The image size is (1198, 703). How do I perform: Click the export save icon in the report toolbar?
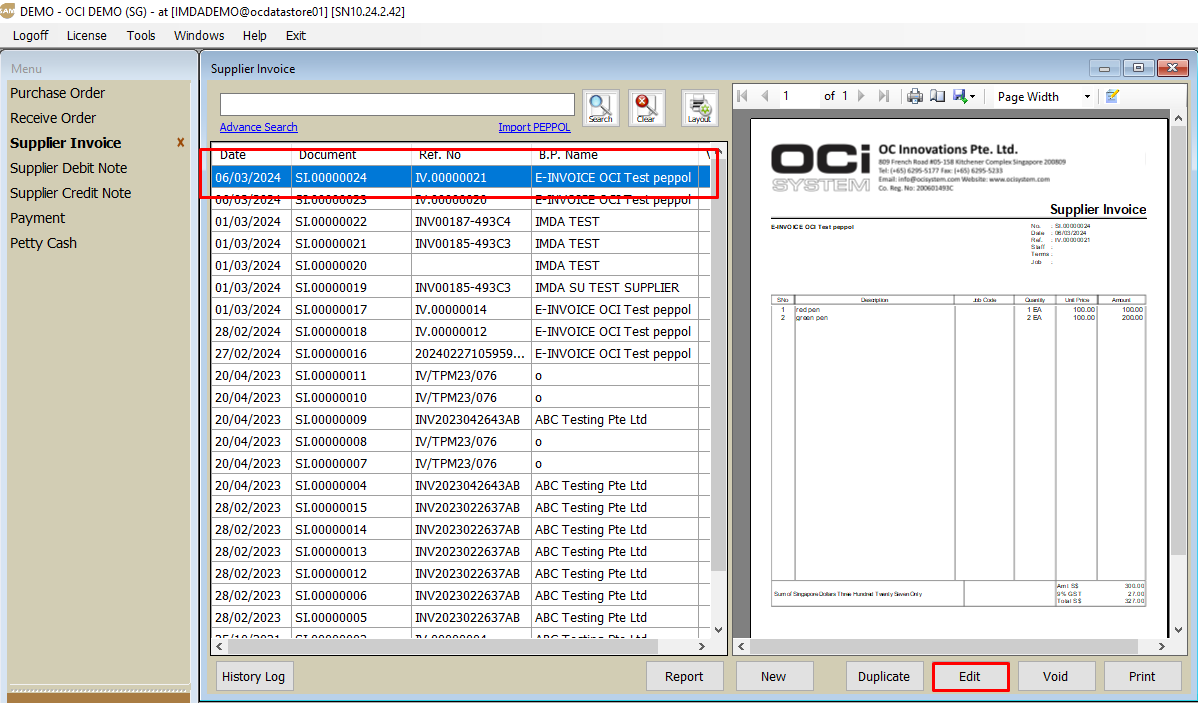(x=959, y=97)
